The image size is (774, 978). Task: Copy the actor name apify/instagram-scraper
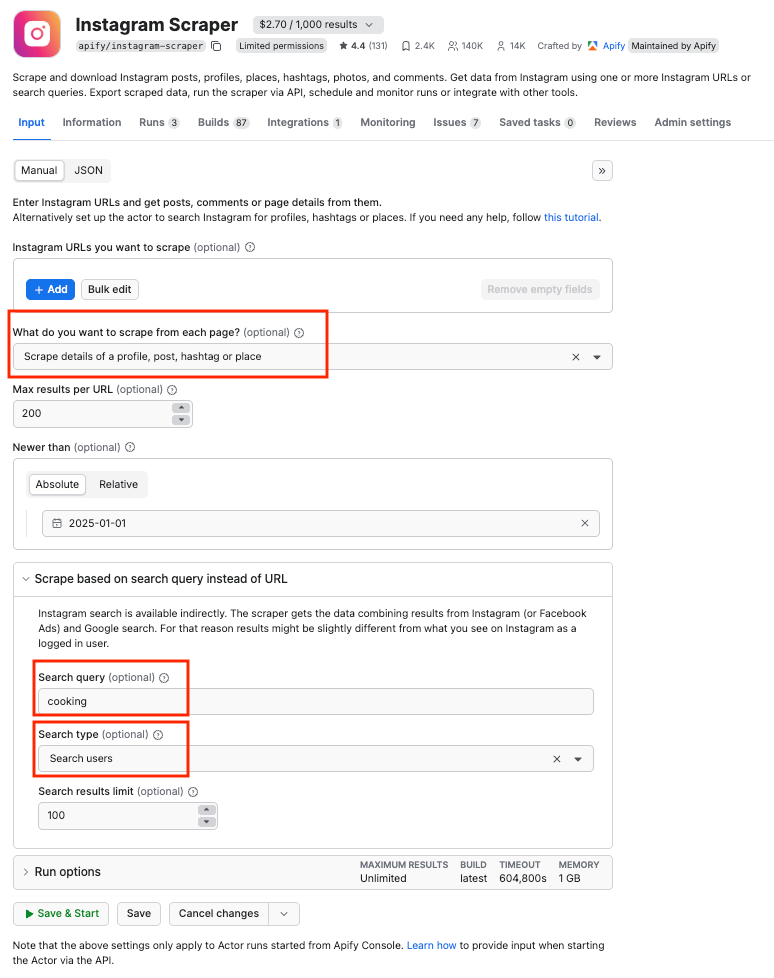pyautogui.click(x=216, y=46)
